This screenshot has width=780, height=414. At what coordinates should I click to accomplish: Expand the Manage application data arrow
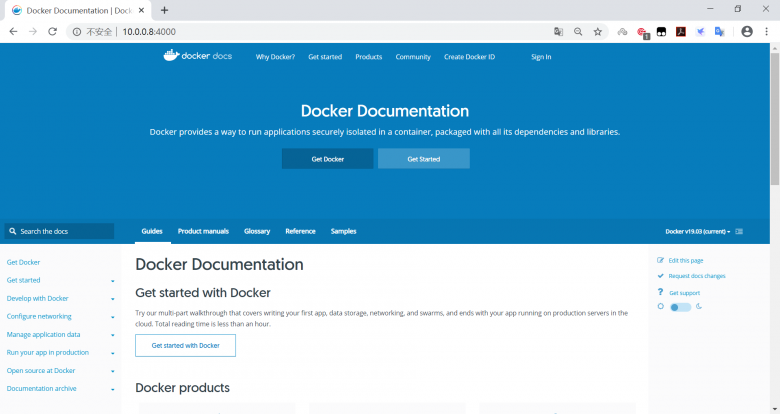click(113, 335)
